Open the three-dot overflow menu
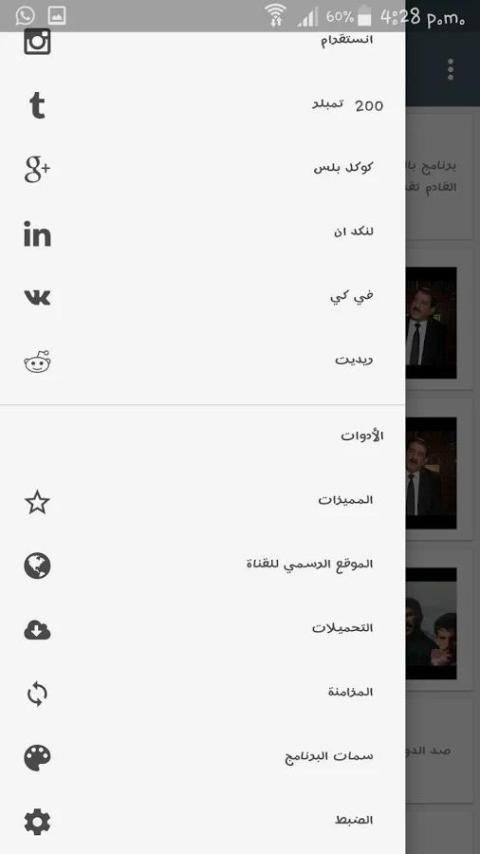The height and width of the screenshot is (854, 480). pos(451,70)
